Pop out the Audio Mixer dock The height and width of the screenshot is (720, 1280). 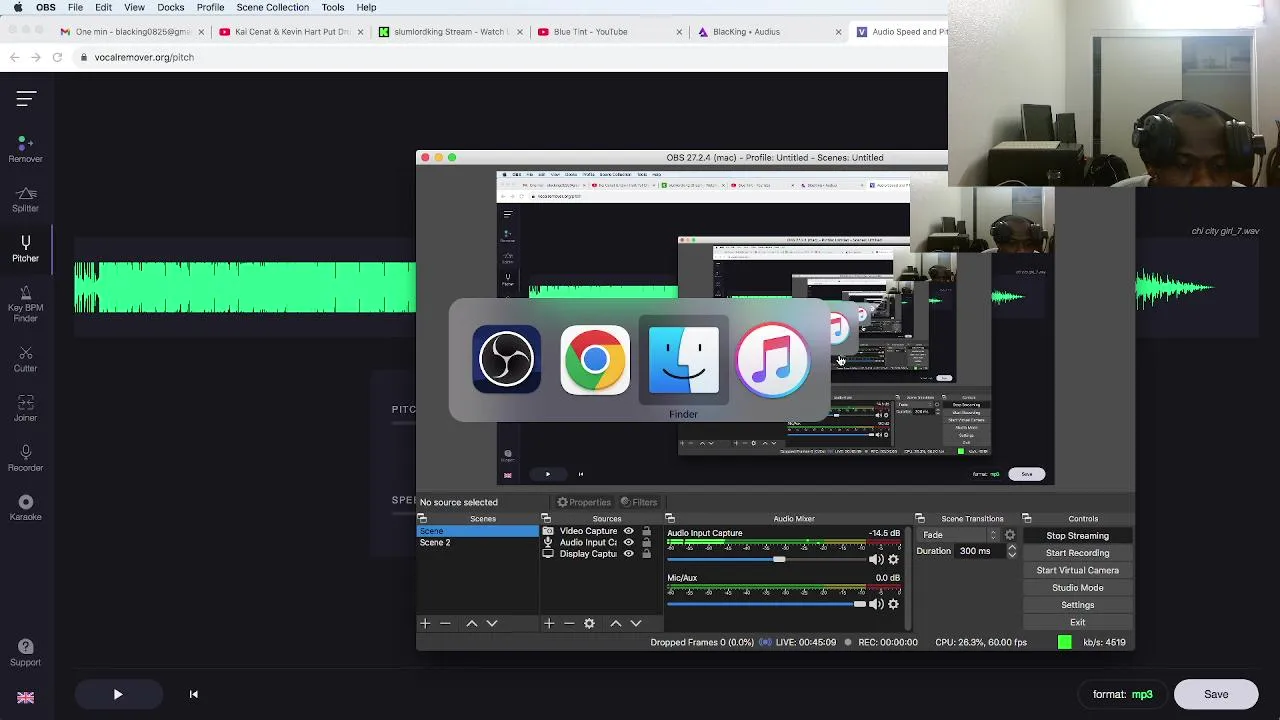(x=670, y=519)
